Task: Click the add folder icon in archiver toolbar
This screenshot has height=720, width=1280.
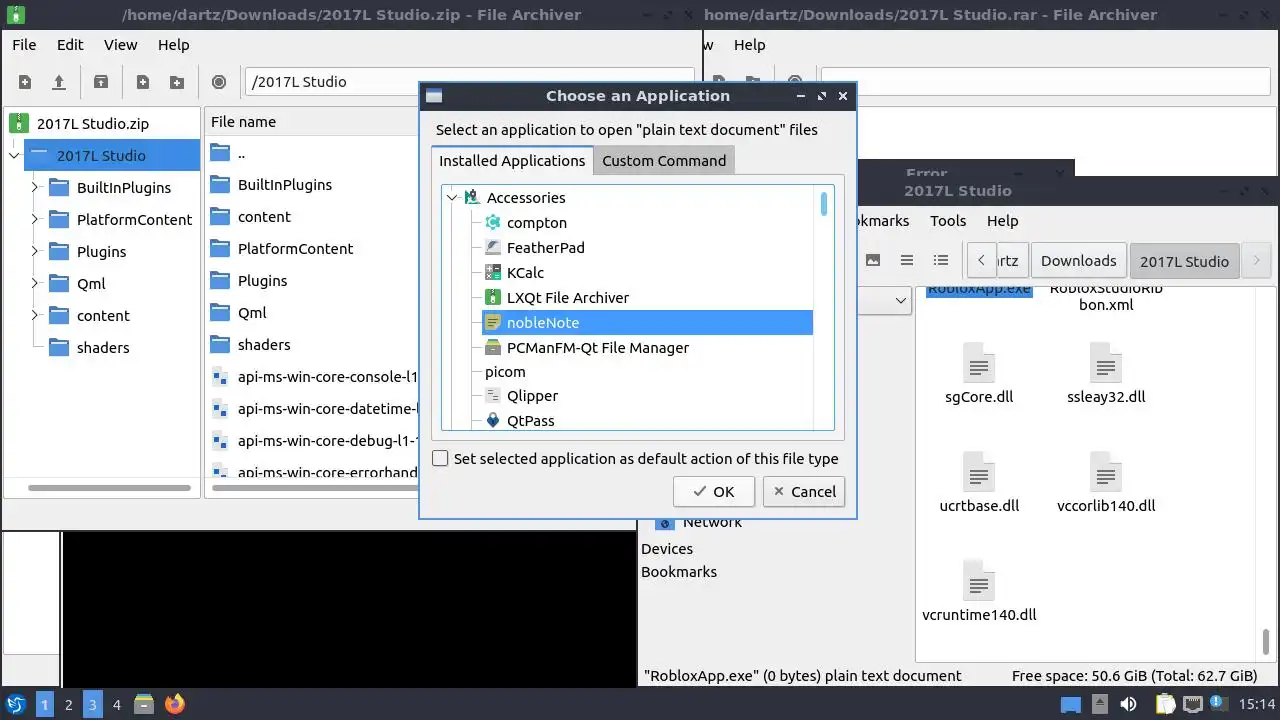Action: [177, 82]
